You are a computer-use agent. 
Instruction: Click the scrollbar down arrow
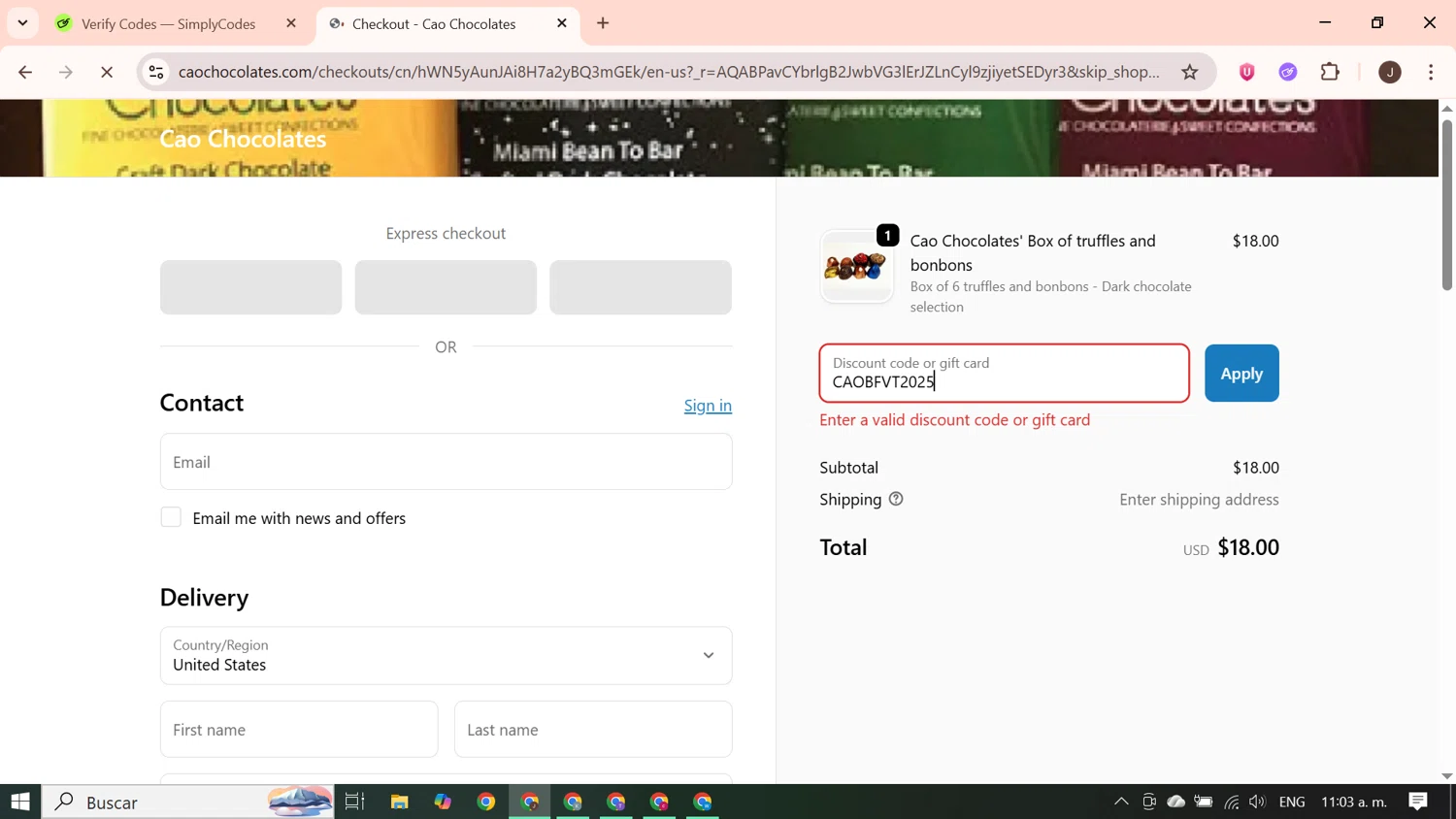tap(1446, 775)
